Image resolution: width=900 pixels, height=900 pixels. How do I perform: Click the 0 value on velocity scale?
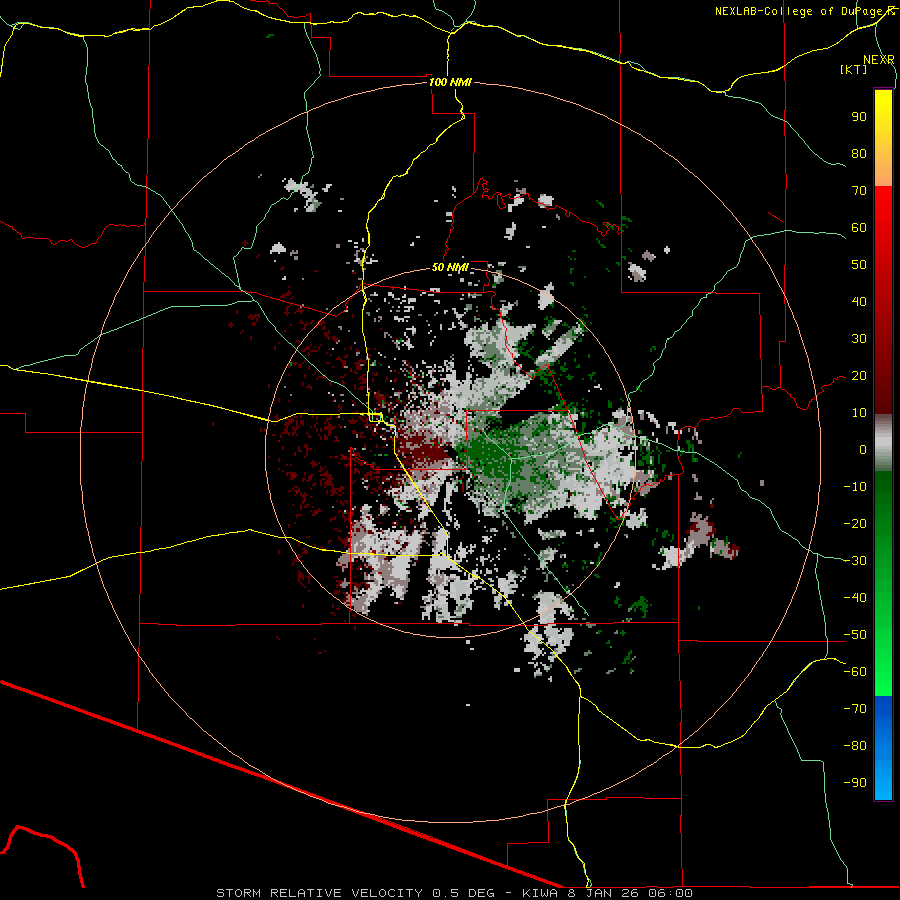863,450
